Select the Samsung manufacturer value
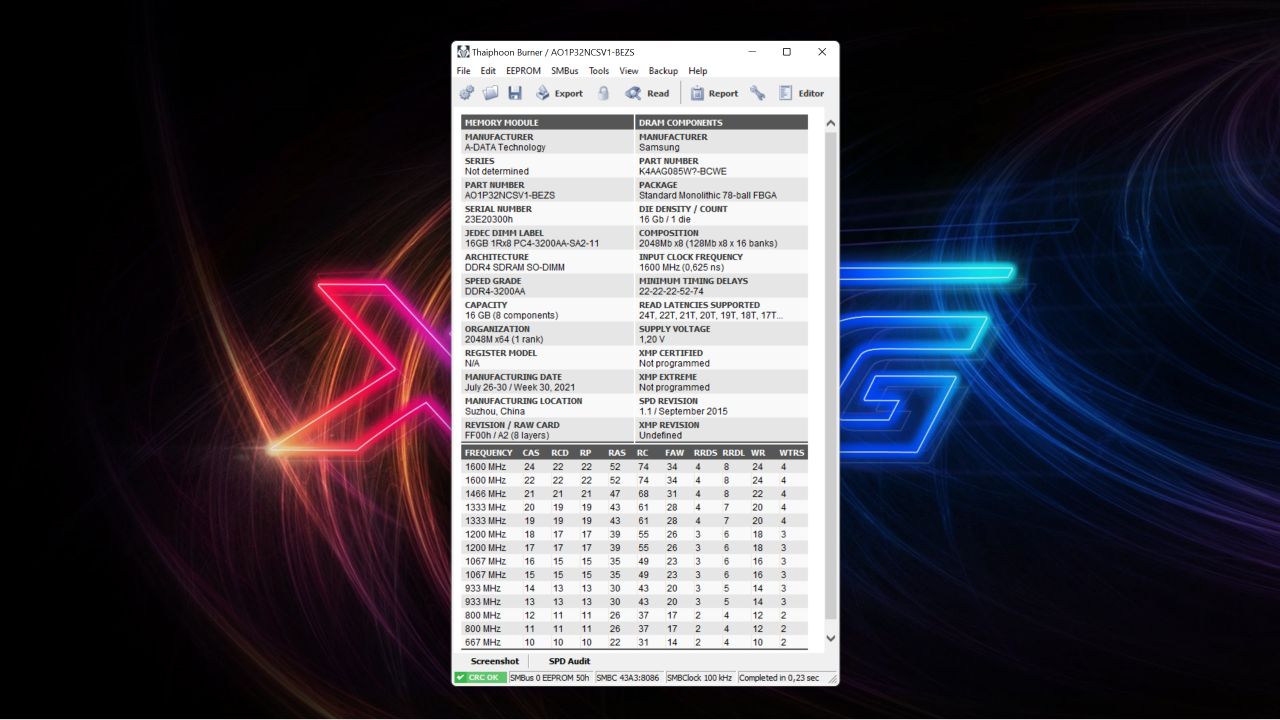 click(x=659, y=147)
